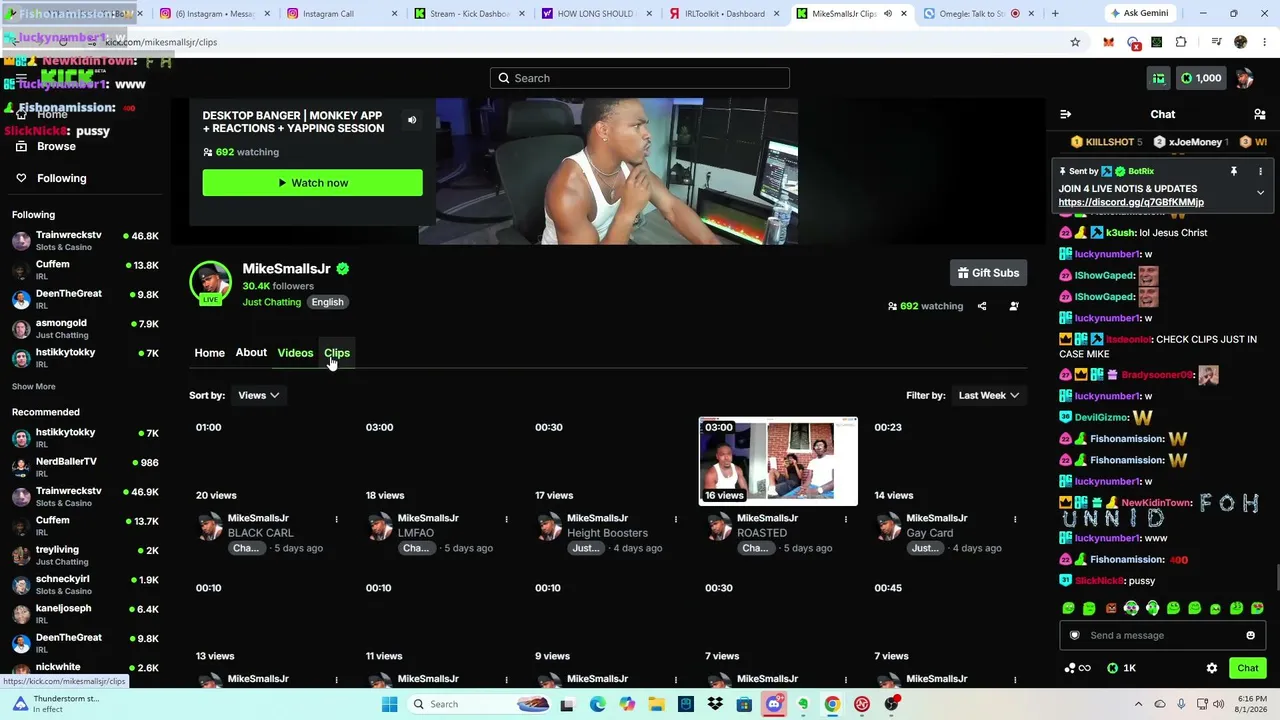Open the Filter by Last Week dropdown
The height and width of the screenshot is (720, 1280).
pyautogui.click(x=988, y=395)
